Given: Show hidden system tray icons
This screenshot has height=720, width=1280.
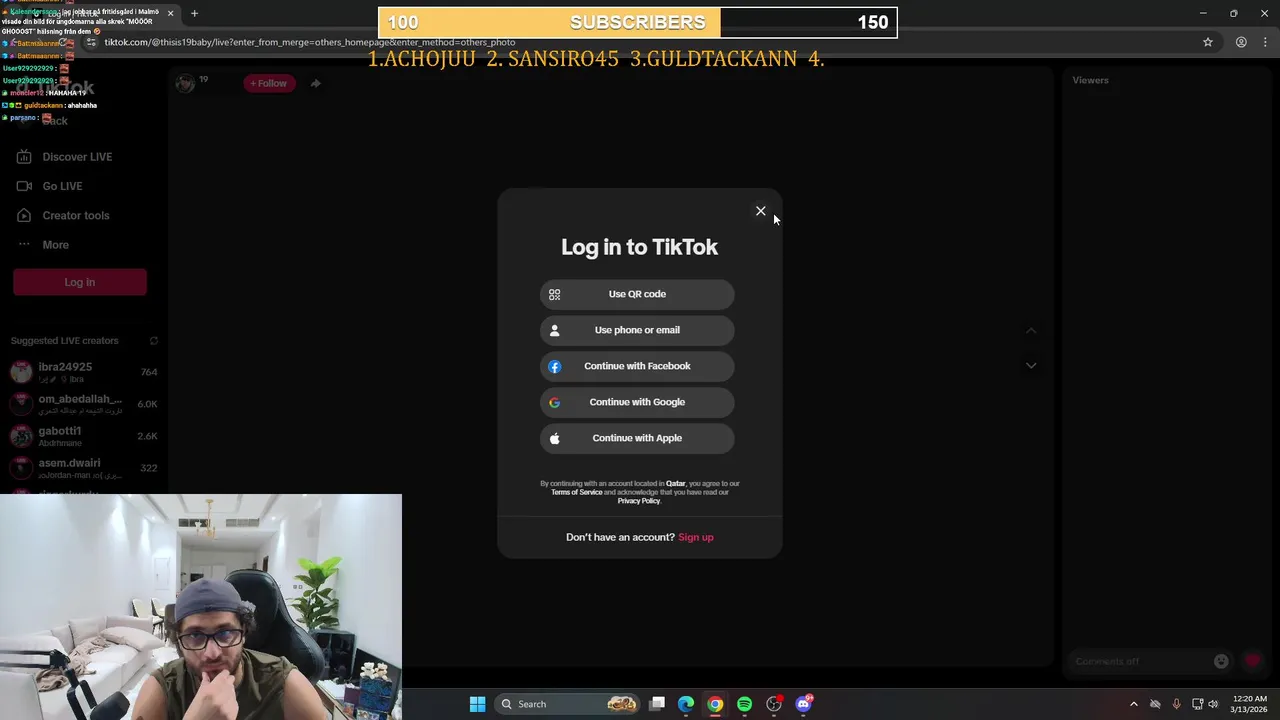Looking at the screenshot, I should pyautogui.click(x=1133, y=704).
